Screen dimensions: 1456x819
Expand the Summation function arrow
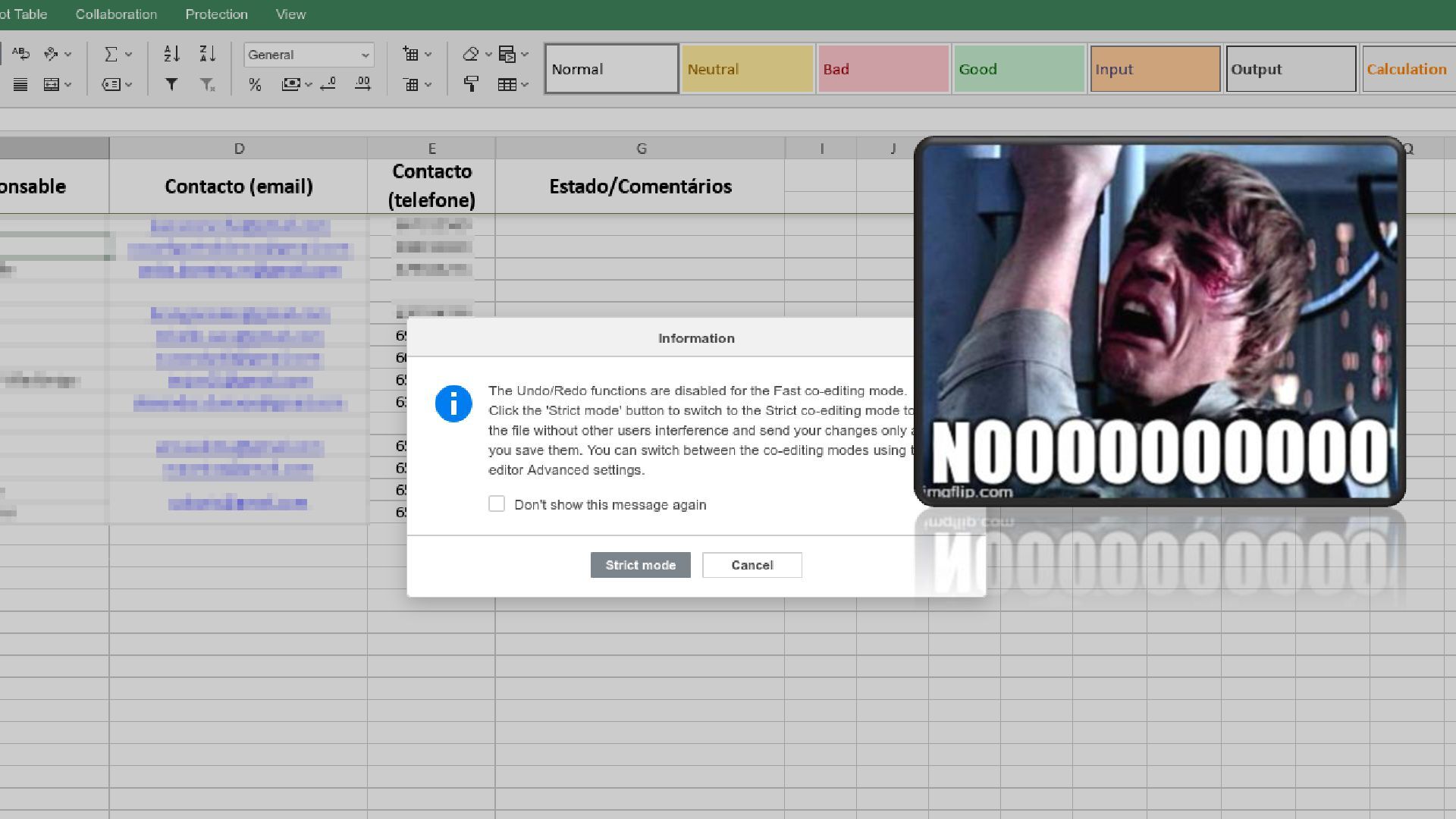click(x=128, y=54)
